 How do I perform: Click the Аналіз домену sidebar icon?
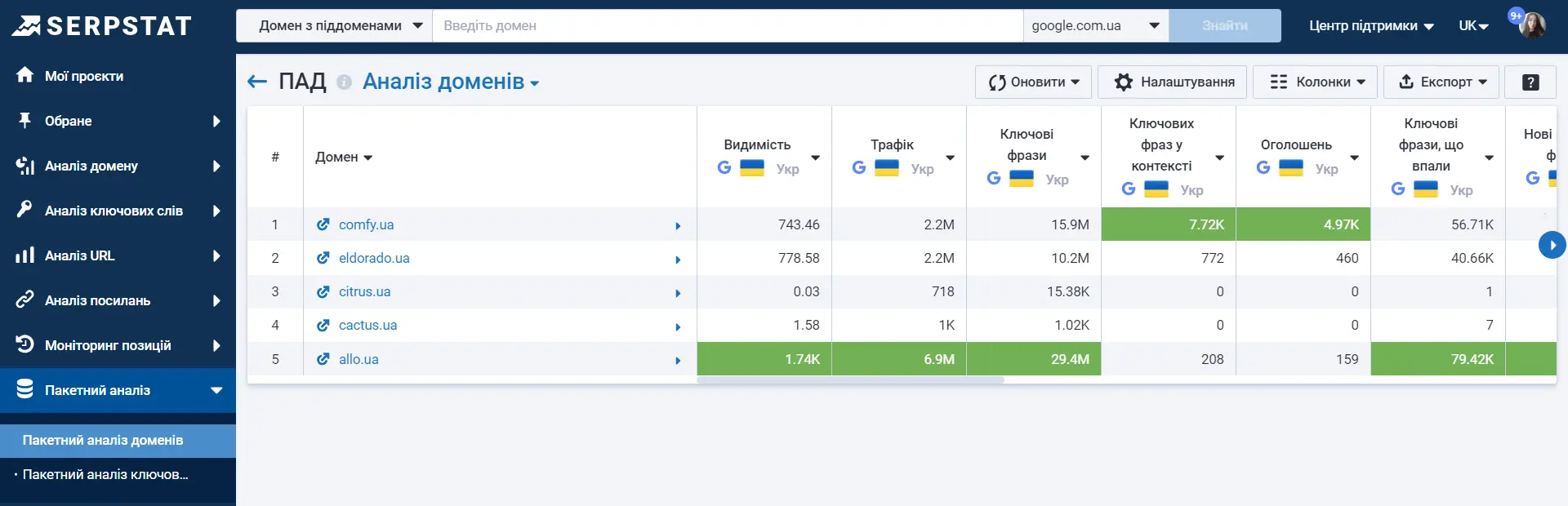tap(25, 166)
